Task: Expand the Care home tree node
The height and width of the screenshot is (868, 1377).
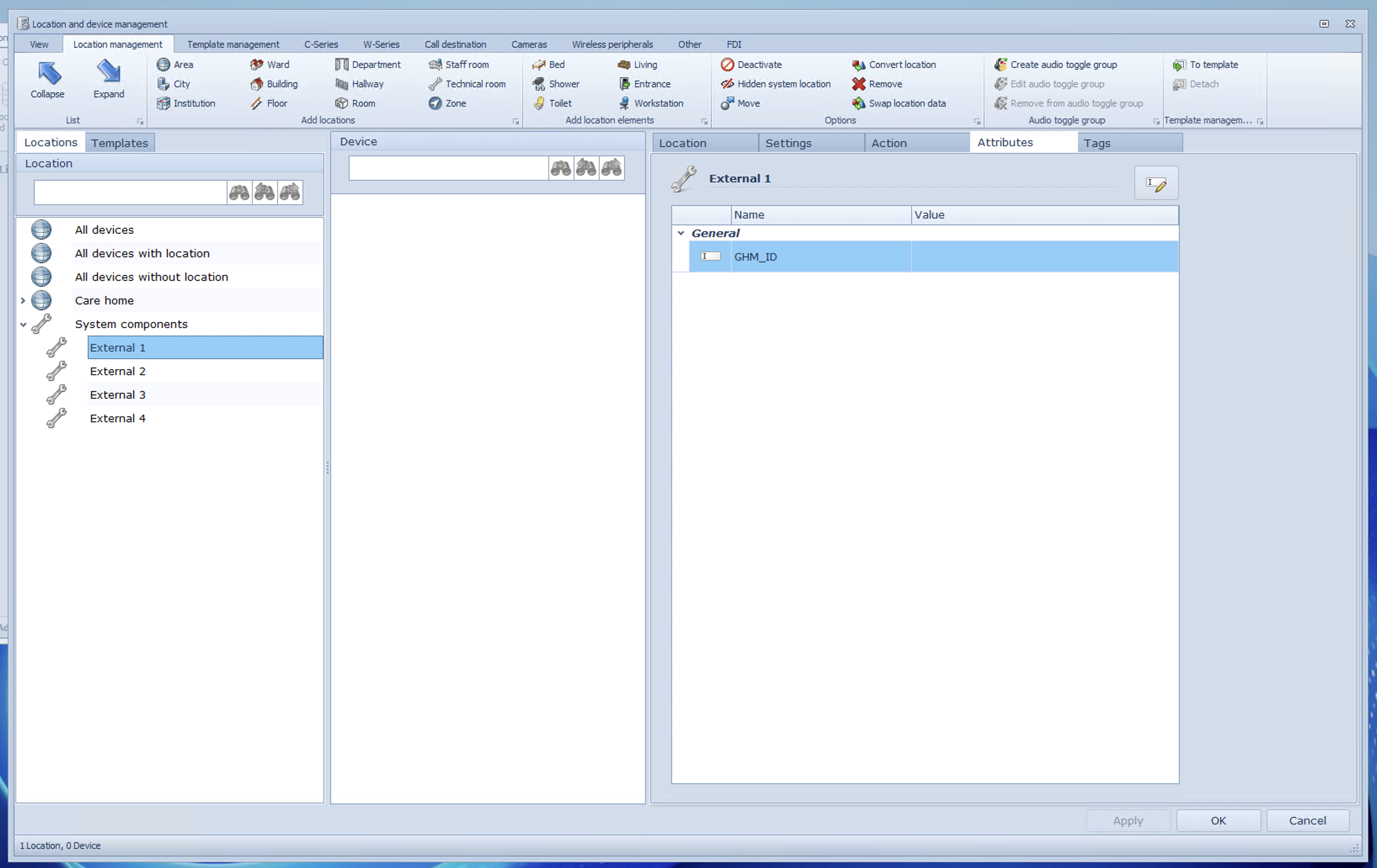Action: pyautogui.click(x=23, y=301)
